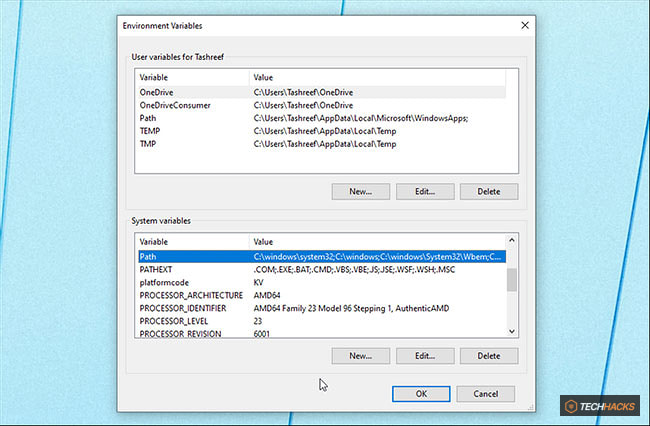Click the value 23 of PROCESSOR_LEVEL

[x=257, y=321]
